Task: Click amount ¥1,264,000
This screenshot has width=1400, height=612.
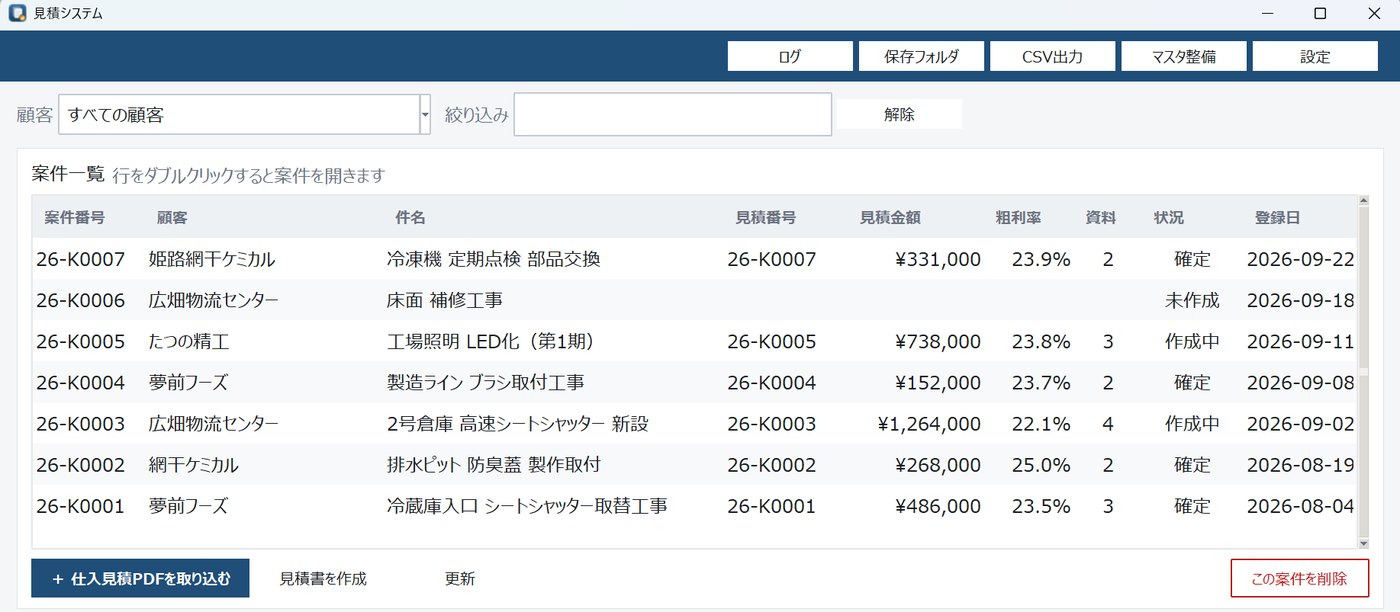Action: click(x=929, y=423)
